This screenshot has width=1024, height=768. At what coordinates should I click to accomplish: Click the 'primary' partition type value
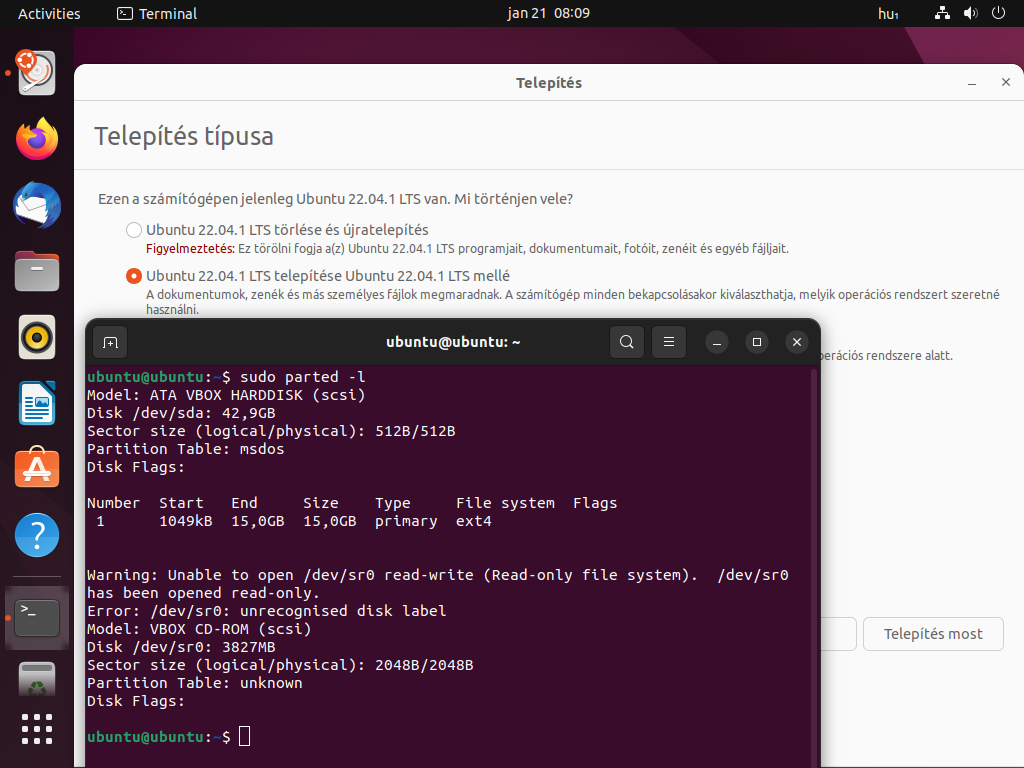[406, 521]
